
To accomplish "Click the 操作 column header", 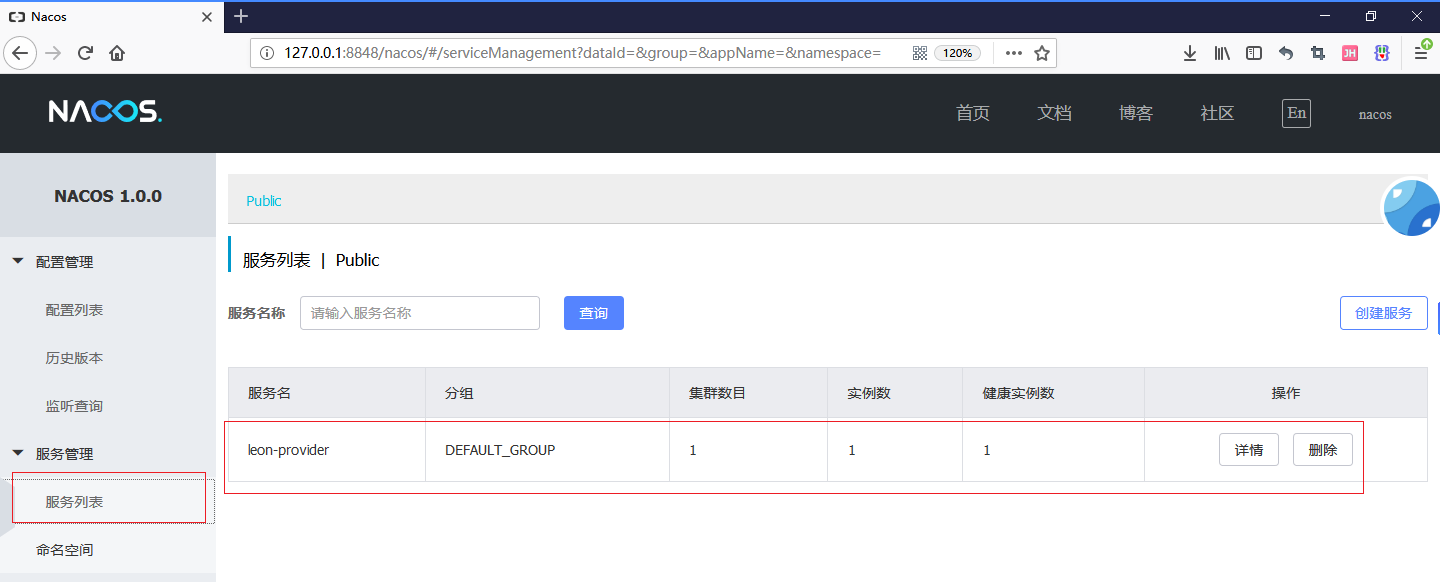I will pyautogui.click(x=1286, y=393).
